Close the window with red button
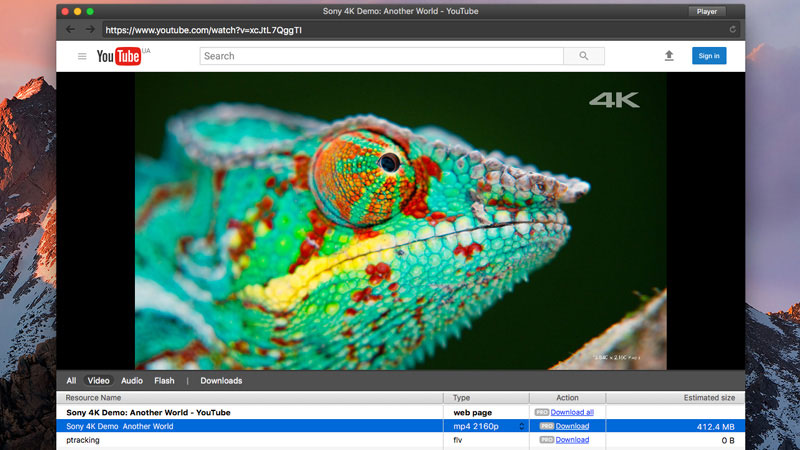800x450 pixels. [65, 11]
